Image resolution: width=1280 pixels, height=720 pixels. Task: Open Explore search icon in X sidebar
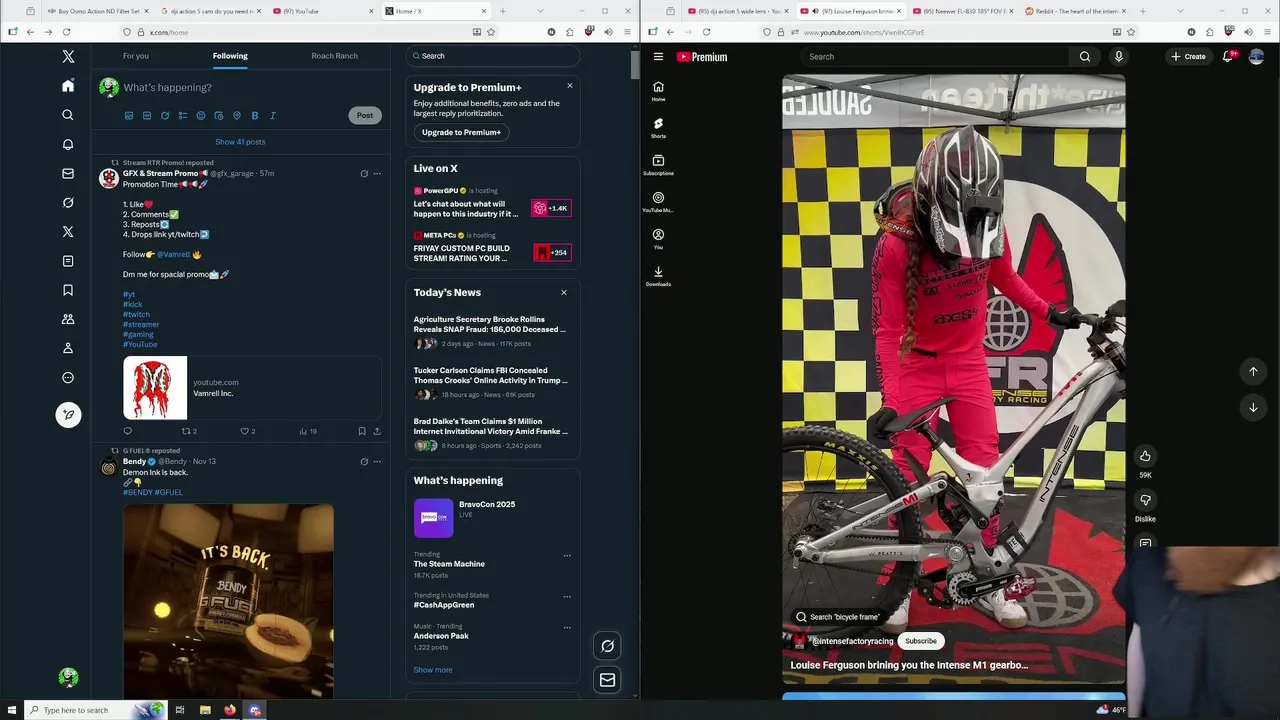coord(68,115)
